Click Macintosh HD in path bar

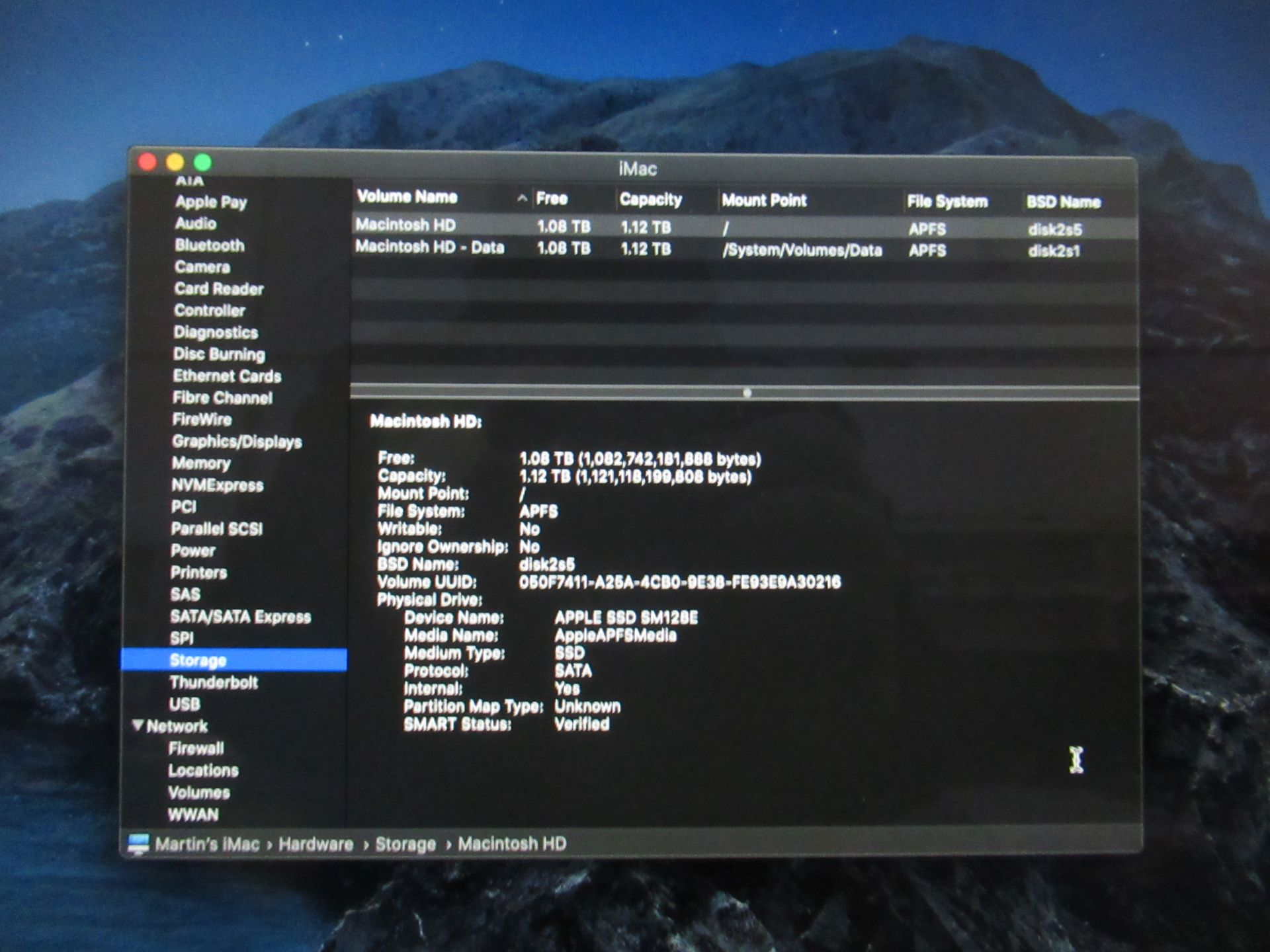[x=512, y=844]
